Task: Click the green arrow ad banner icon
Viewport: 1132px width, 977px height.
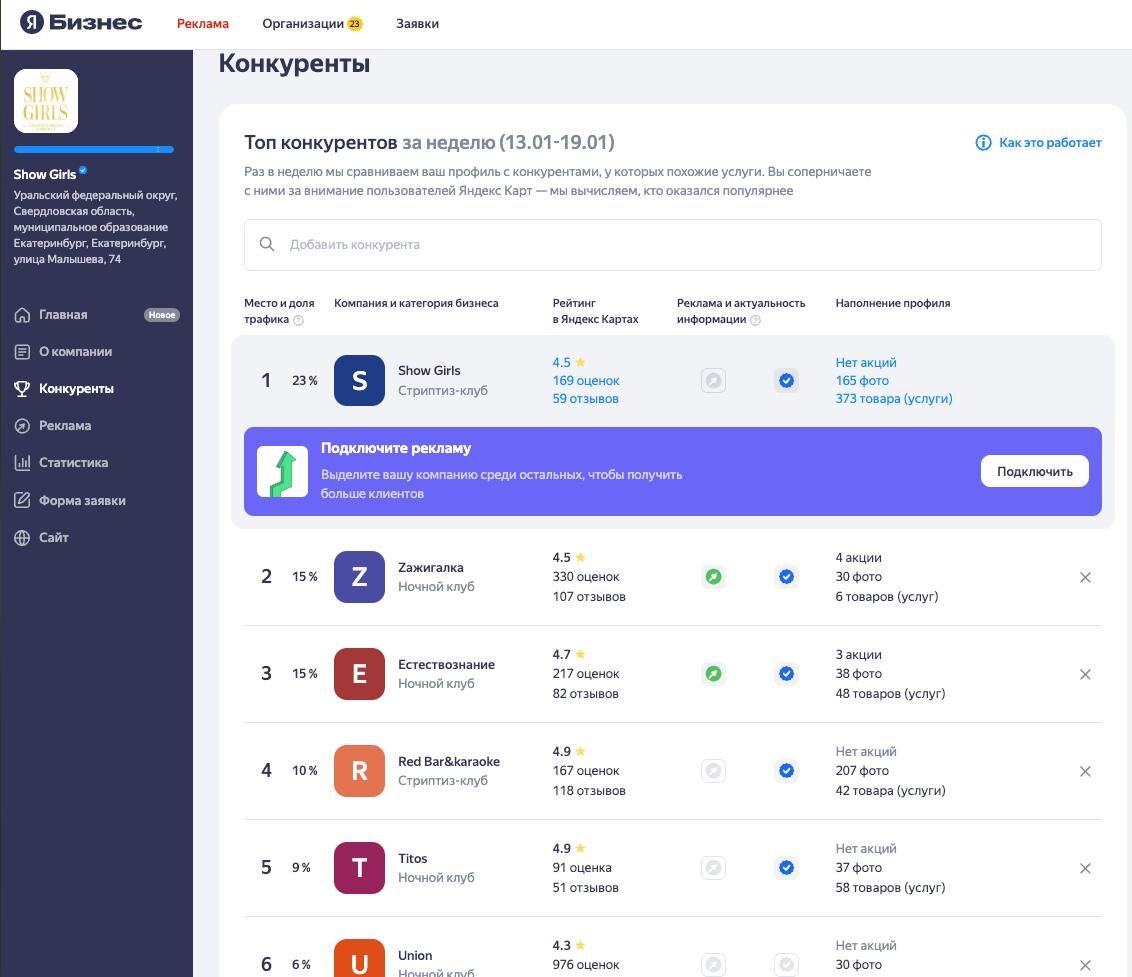Action: (282, 472)
